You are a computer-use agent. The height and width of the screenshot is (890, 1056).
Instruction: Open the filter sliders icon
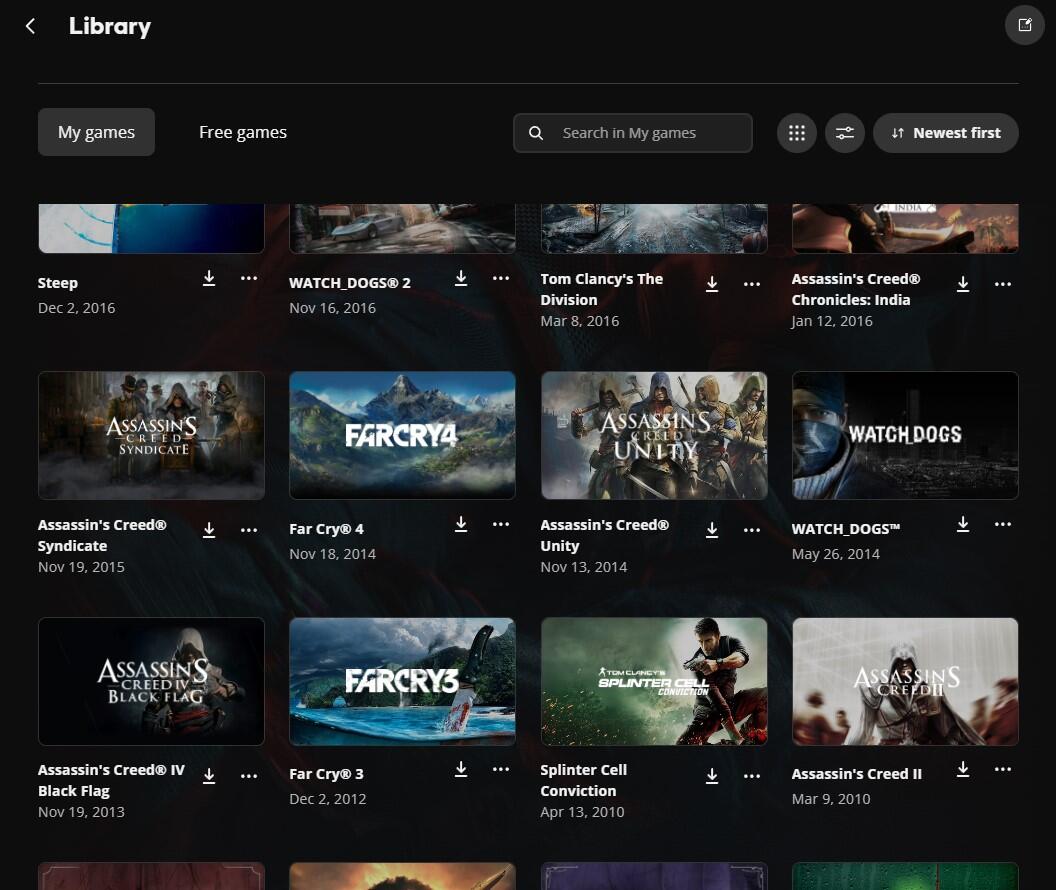click(845, 133)
